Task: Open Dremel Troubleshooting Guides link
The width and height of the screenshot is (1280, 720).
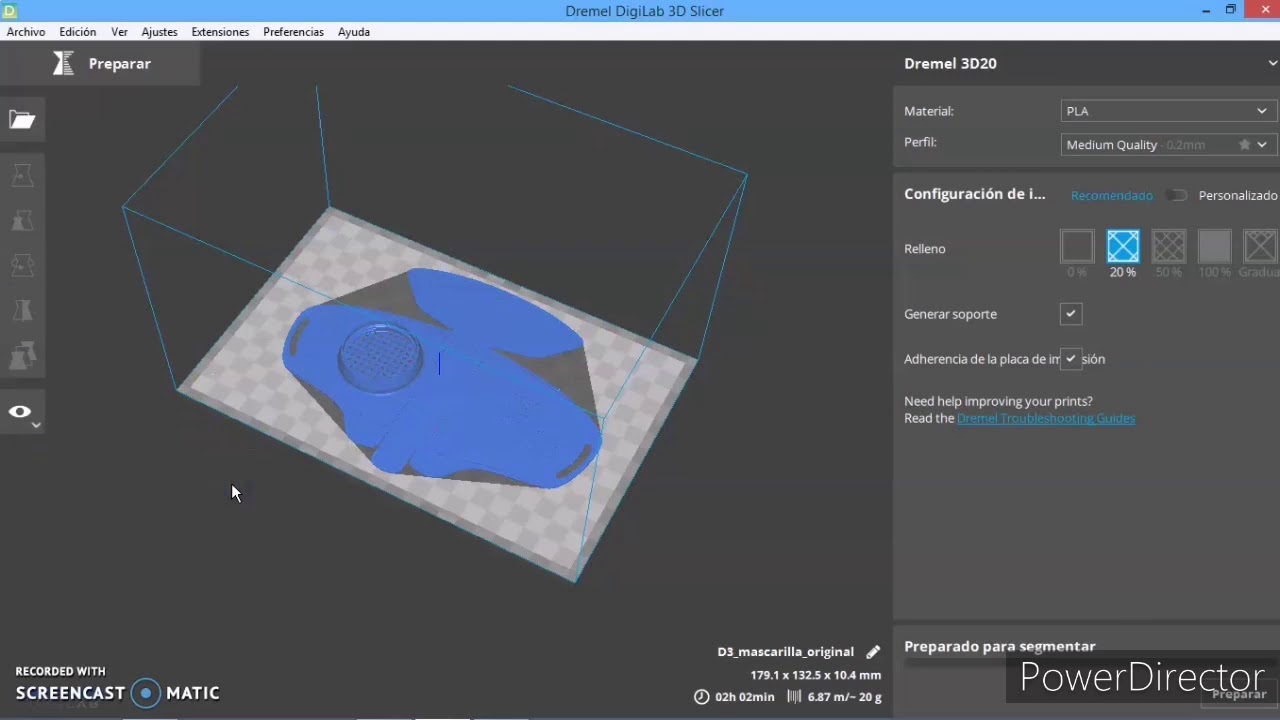Action: 1046,418
